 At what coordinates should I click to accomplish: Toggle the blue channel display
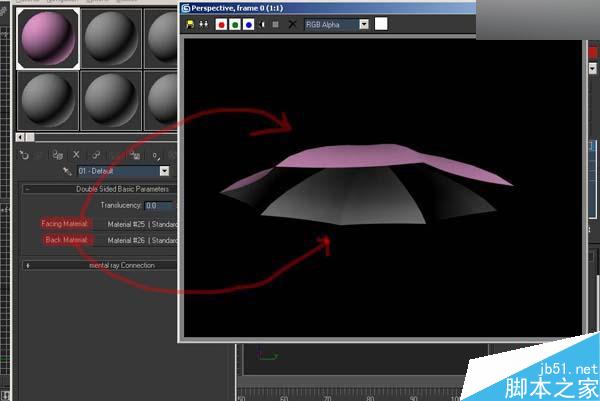coord(248,24)
